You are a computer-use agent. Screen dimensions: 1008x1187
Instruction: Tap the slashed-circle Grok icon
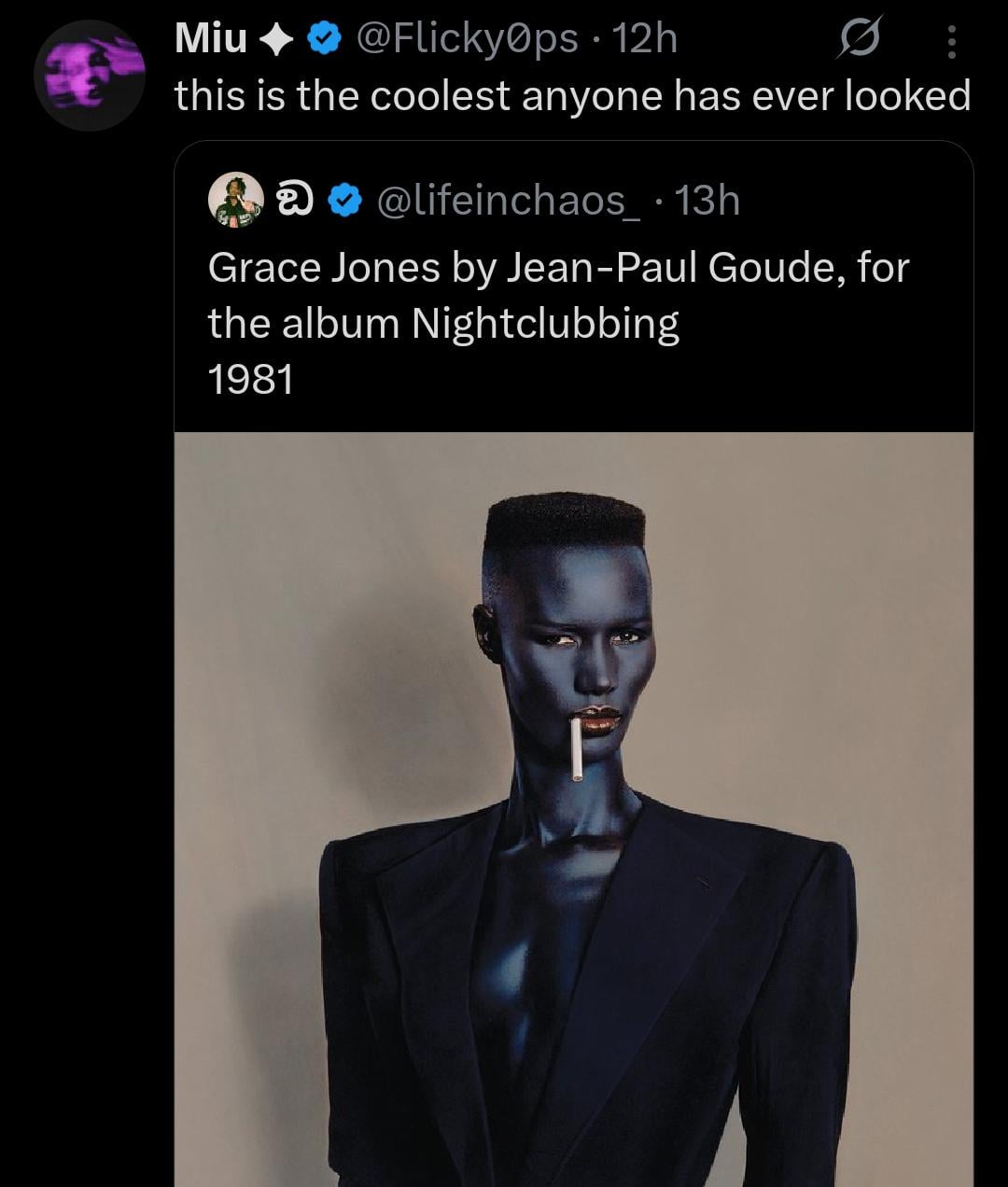(x=859, y=40)
